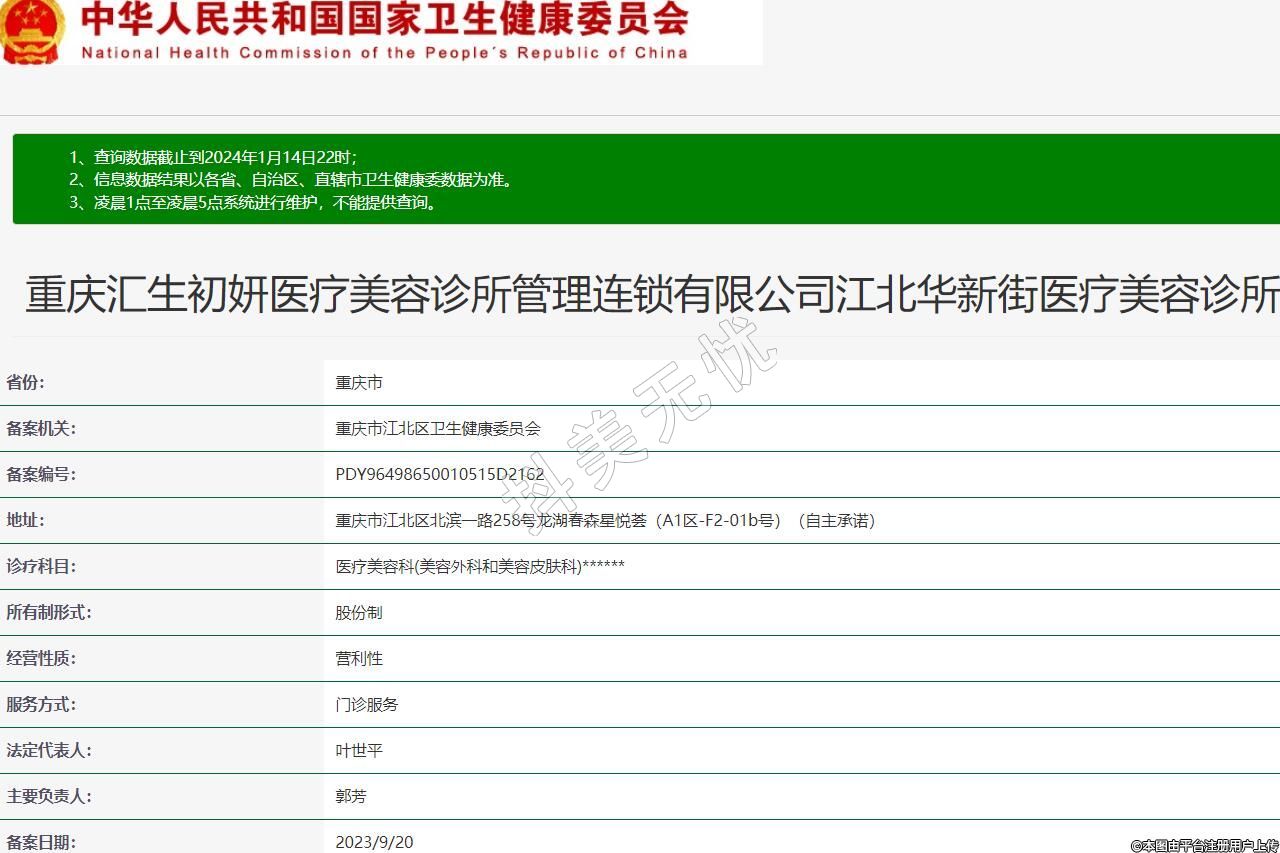The width and height of the screenshot is (1280, 853).
Task: Select the filing authority value 重庆市江北区卫生健康委员会
Action: tap(438, 429)
